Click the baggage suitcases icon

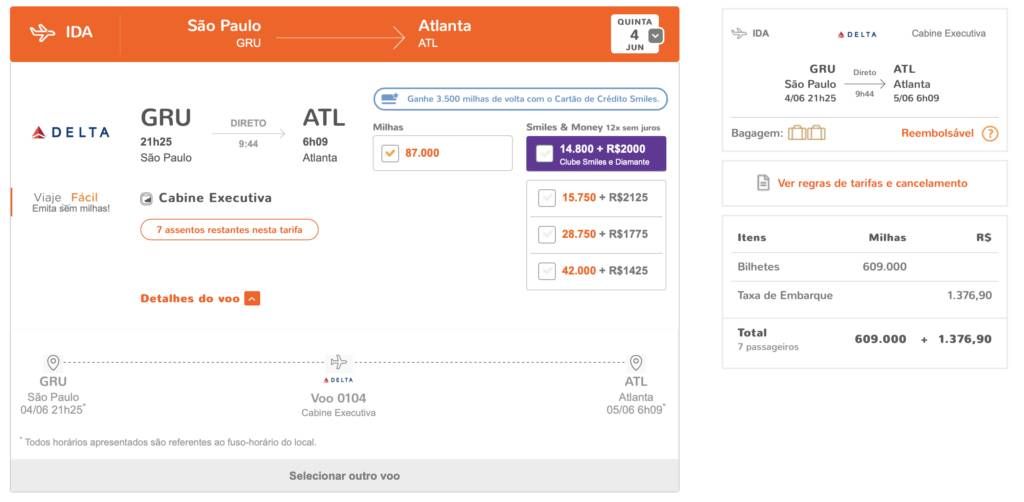click(x=807, y=133)
